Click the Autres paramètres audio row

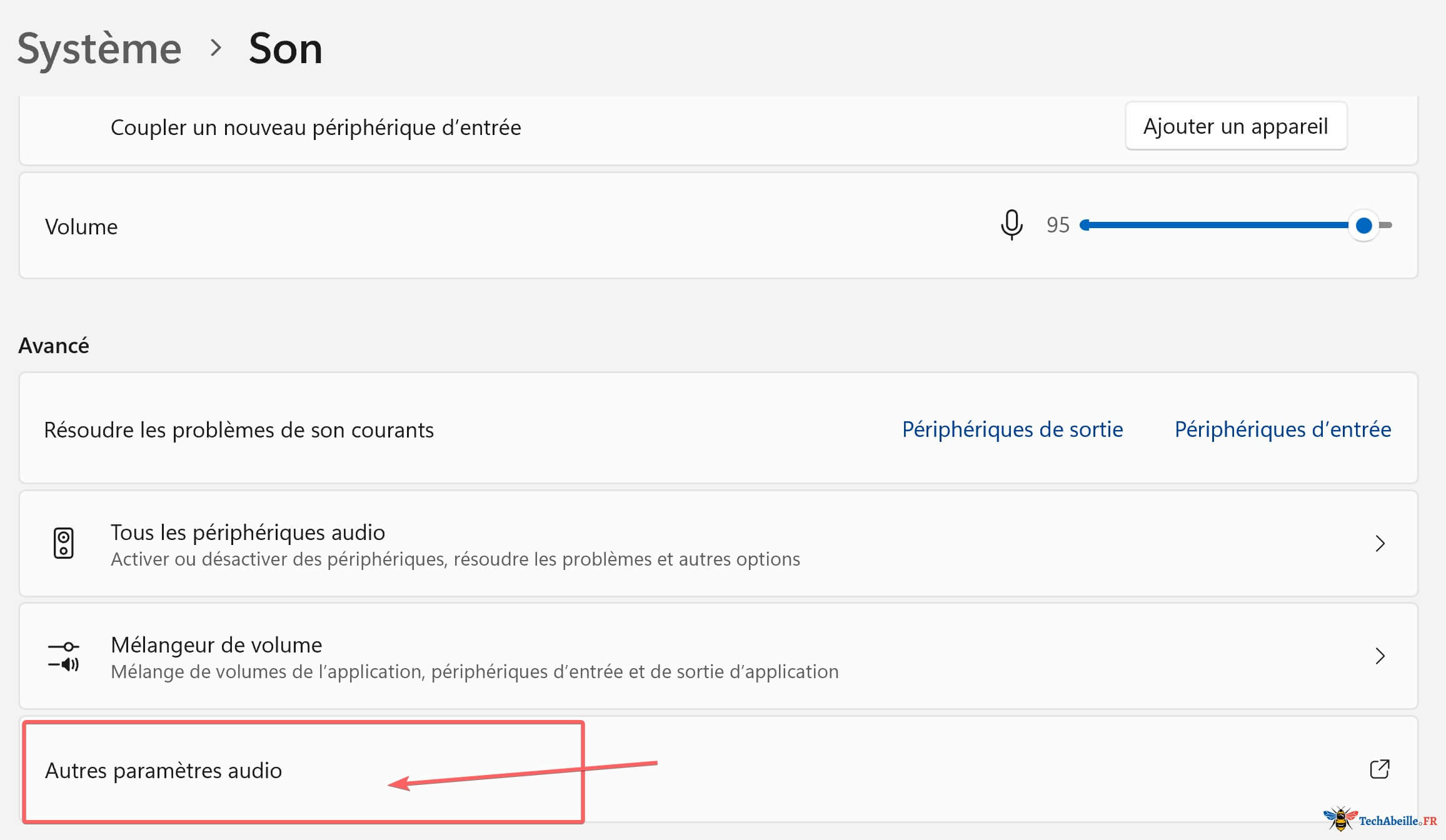164,770
